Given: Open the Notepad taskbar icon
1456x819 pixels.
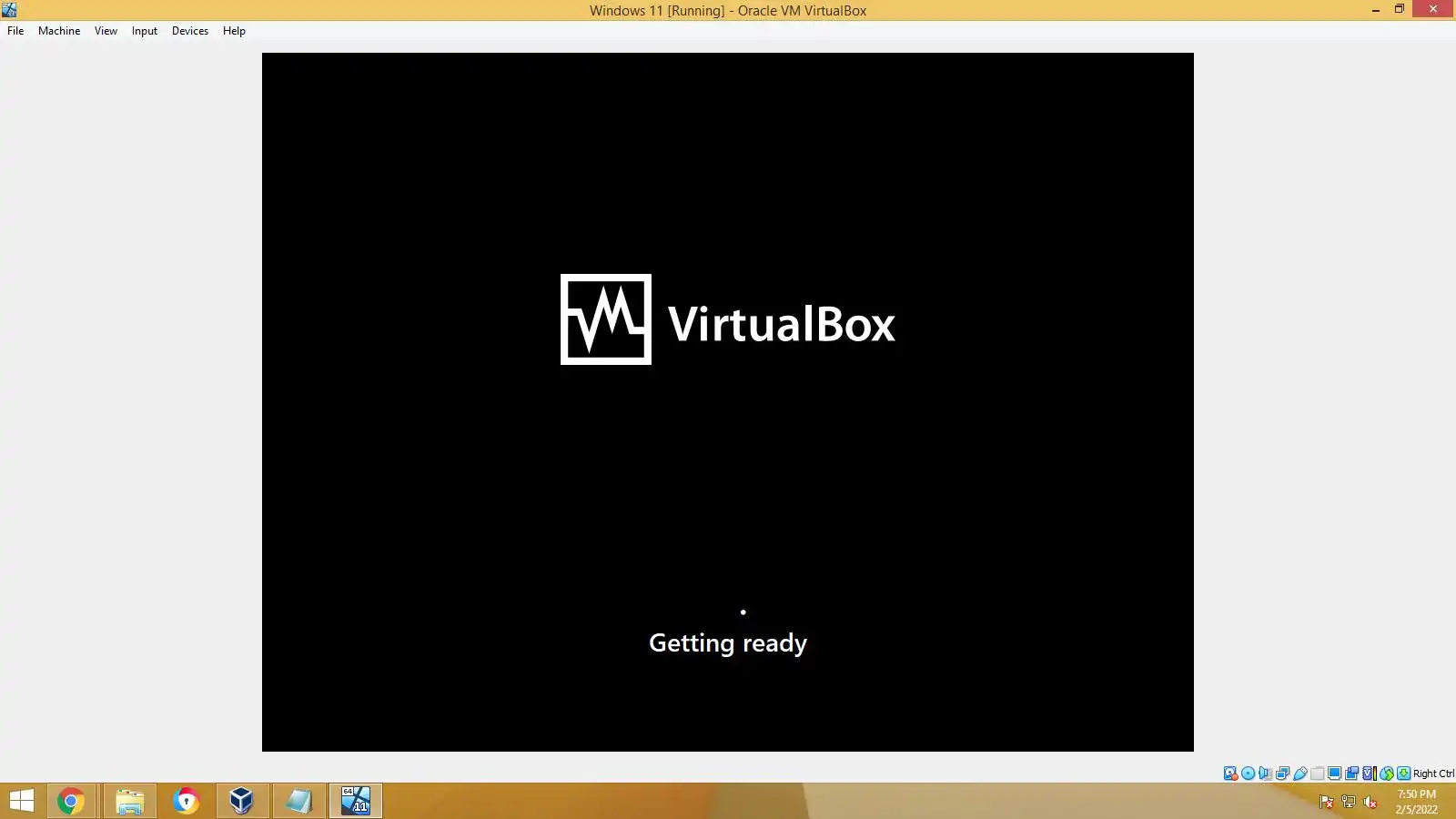Looking at the screenshot, I should tap(298, 801).
